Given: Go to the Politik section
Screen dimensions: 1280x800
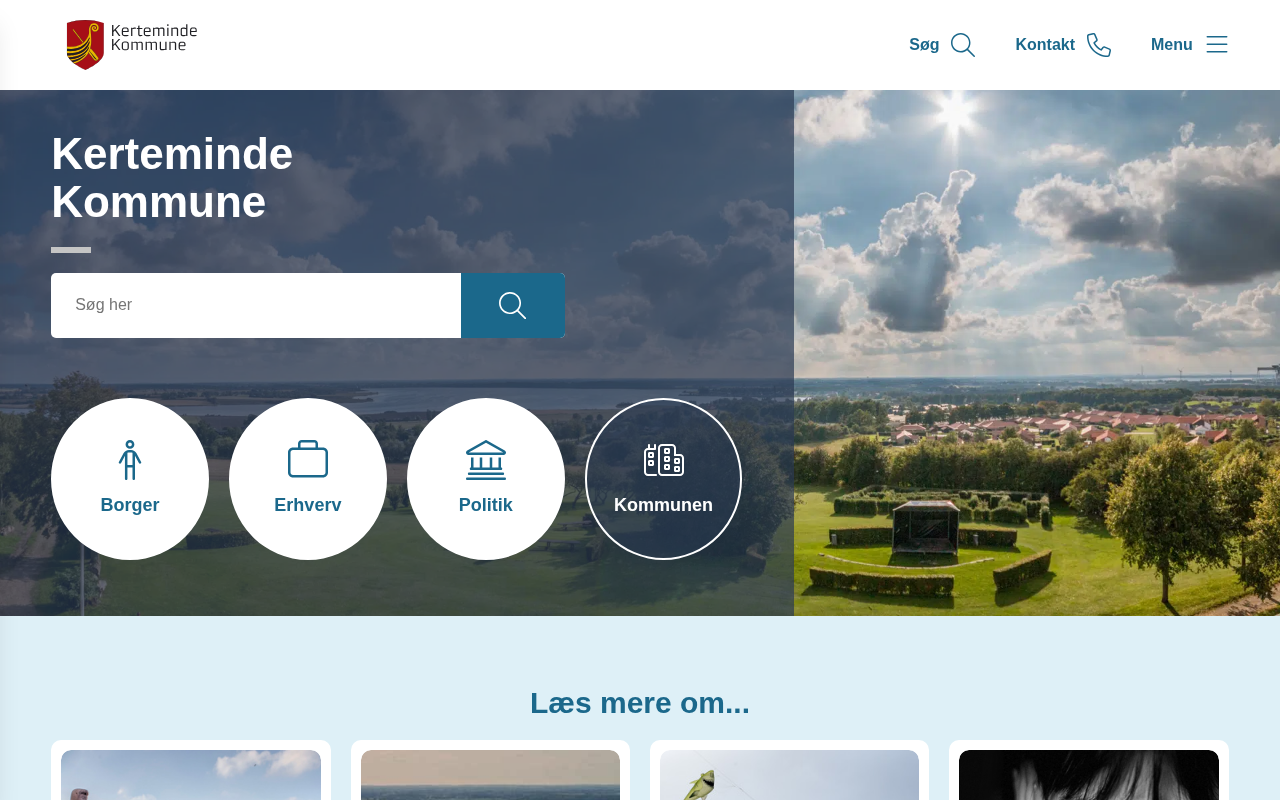Looking at the screenshot, I should click(486, 479).
